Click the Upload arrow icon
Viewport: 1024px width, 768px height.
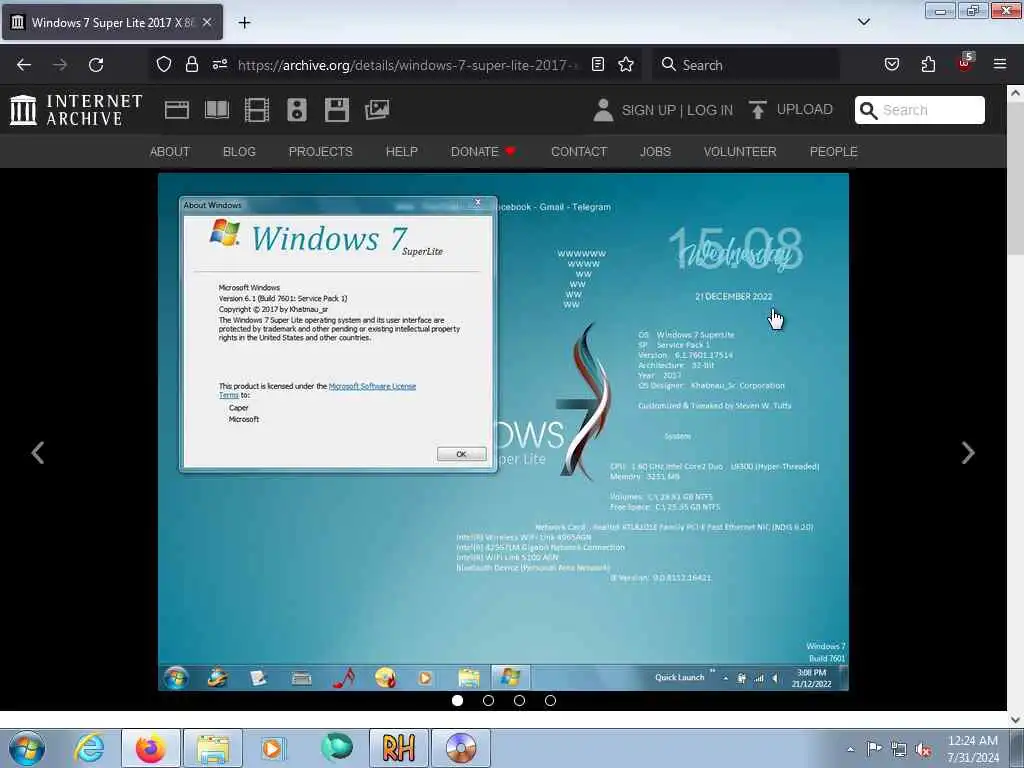click(758, 110)
